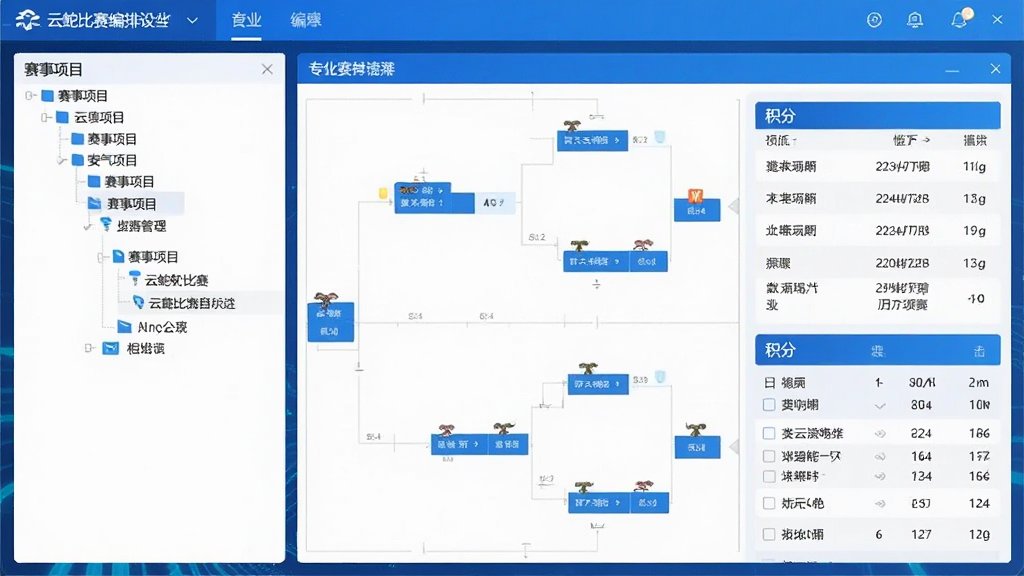Click the open-folder icon of highlighted 赛事项目
The height and width of the screenshot is (576, 1024).
click(x=94, y=204)
